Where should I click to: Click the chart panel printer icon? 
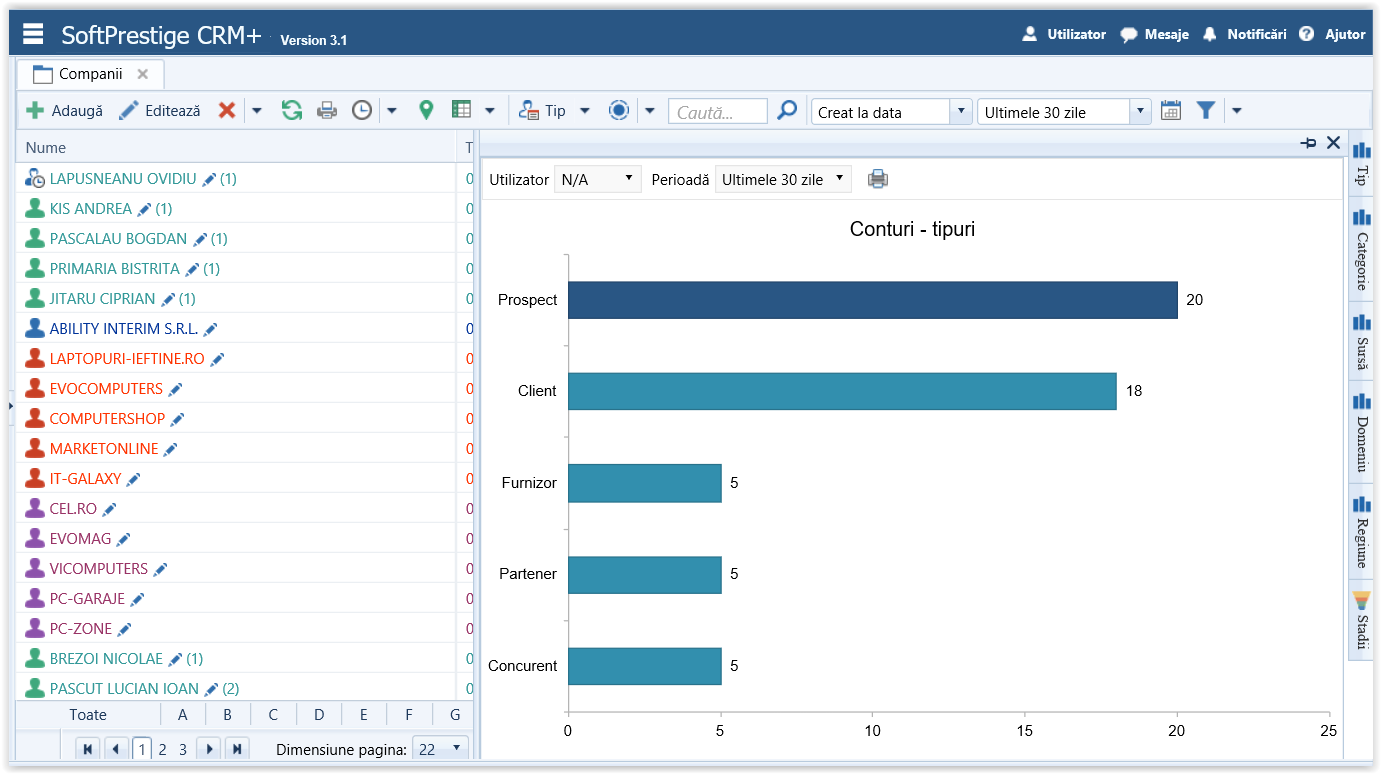coord(878,179)
